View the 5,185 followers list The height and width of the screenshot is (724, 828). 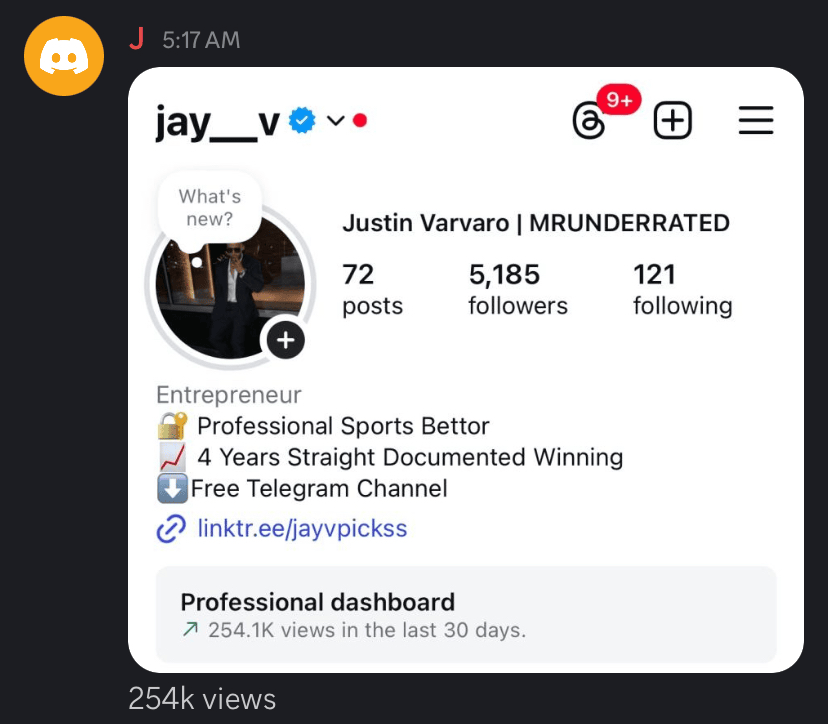click(517, 289)
